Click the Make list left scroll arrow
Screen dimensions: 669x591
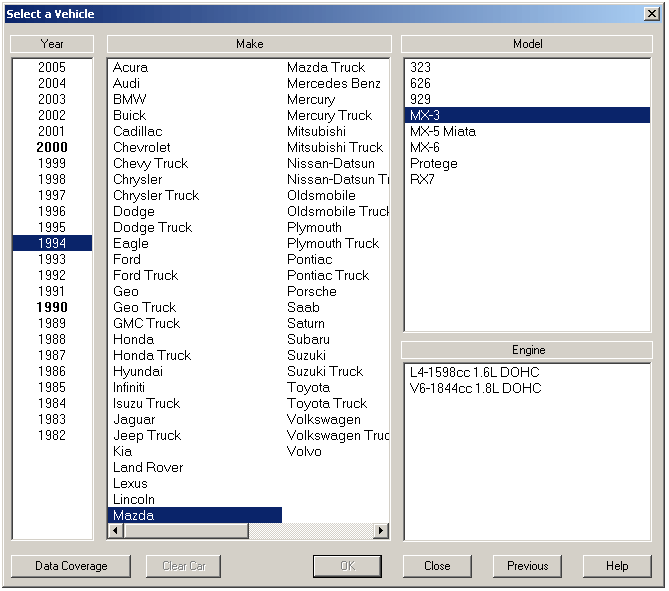tap(115, 531)
